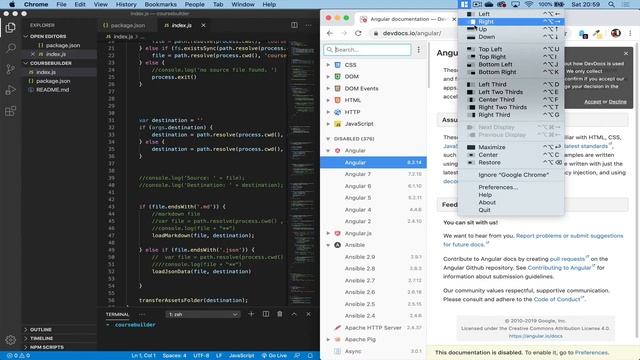
Task: Click the Go Live status bar button
Action: [x=274, y=356]
